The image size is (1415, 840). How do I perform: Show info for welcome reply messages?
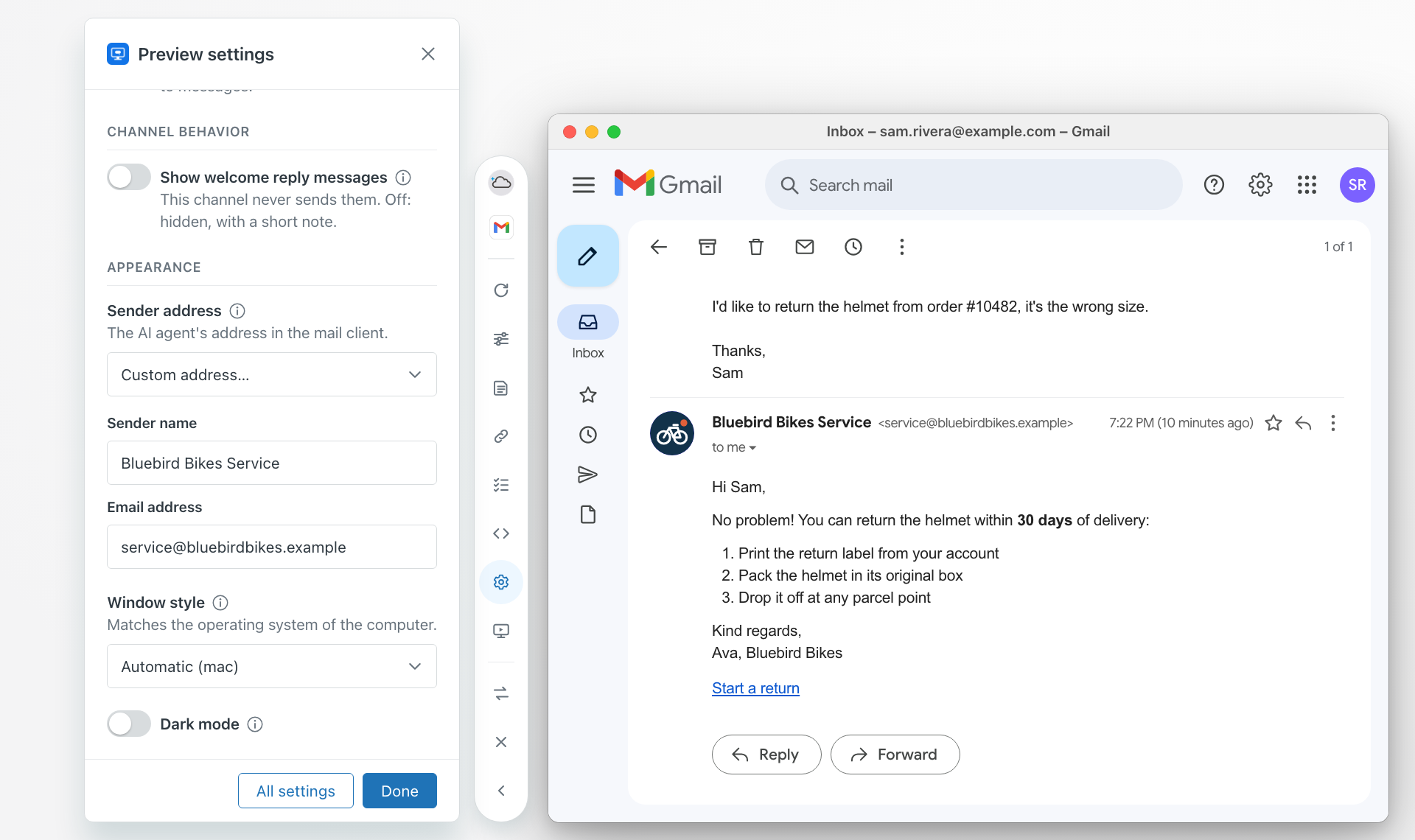[x=403, y=178]
